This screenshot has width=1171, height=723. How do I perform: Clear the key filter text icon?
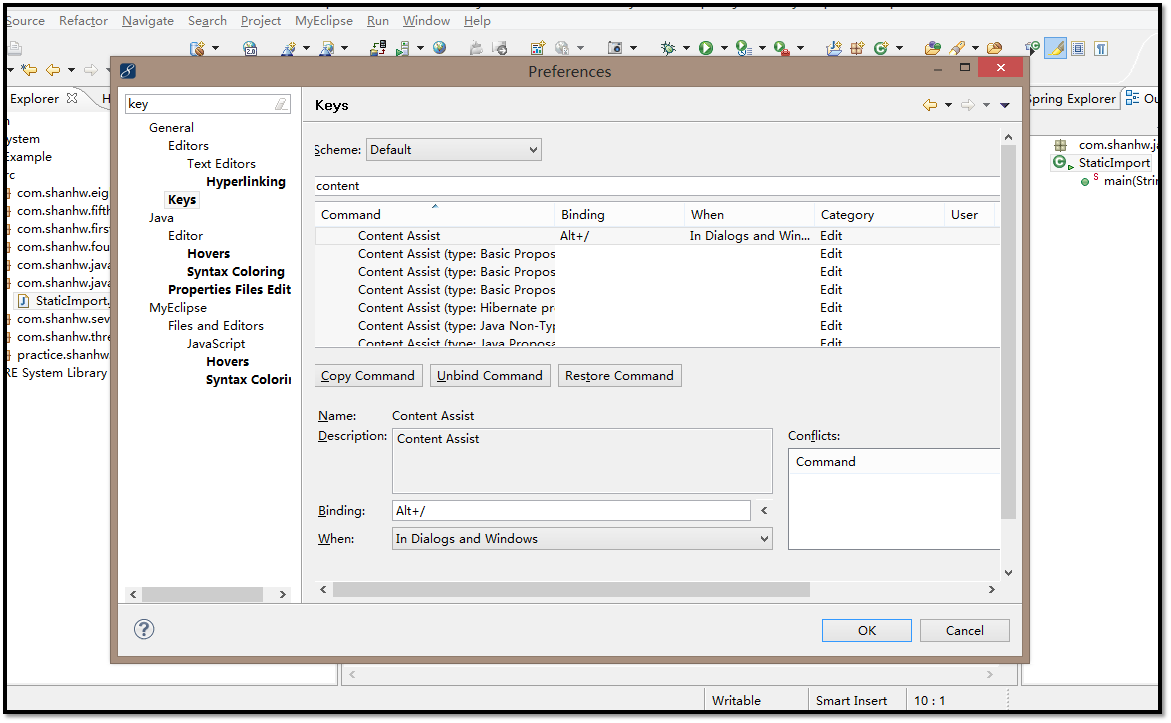pyautogui.click(x=281, y=104)
